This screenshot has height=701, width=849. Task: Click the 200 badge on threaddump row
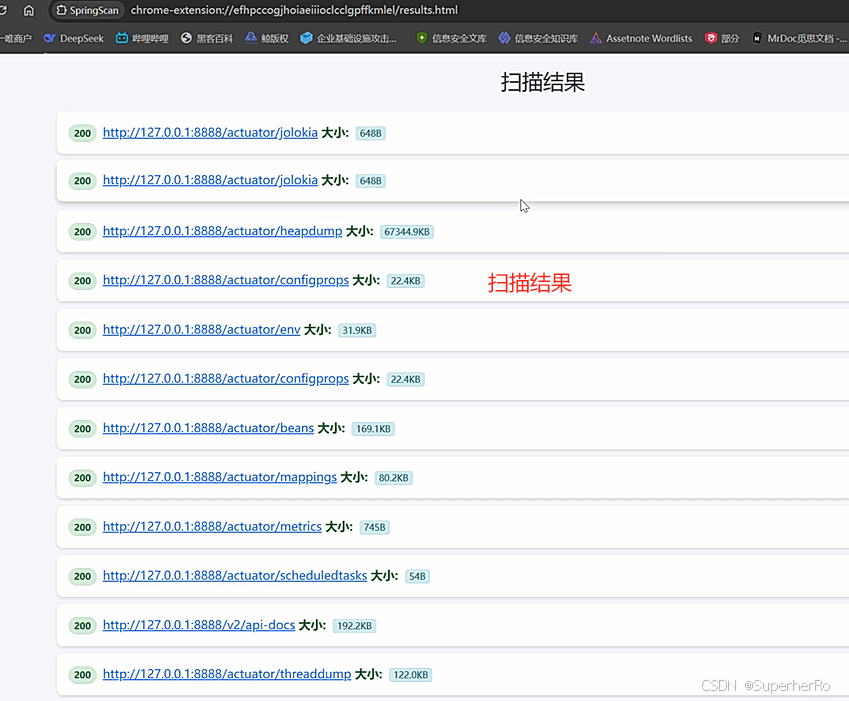click(x=82, y=675)
